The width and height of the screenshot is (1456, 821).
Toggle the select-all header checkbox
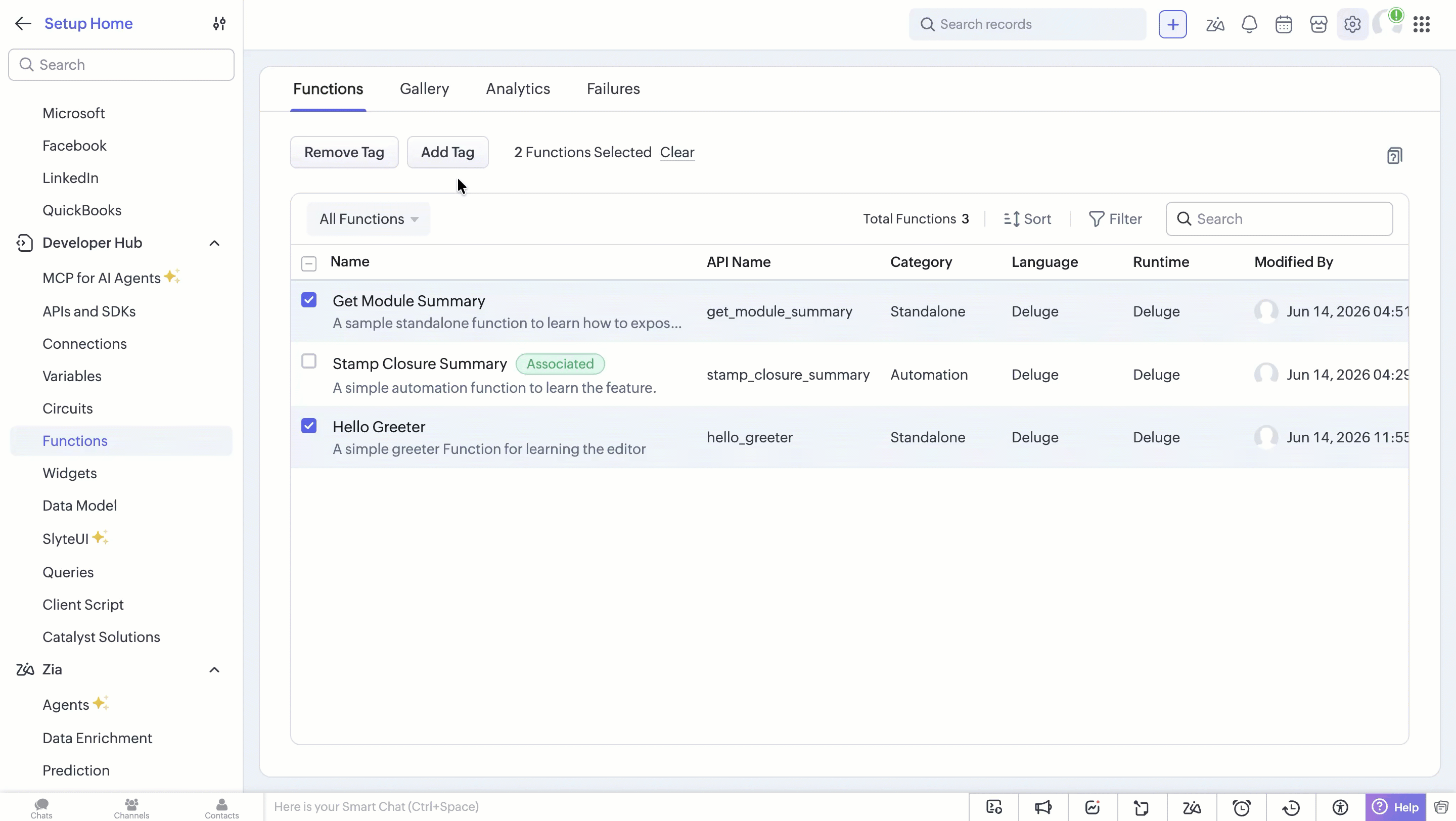[x=308, y=263]
